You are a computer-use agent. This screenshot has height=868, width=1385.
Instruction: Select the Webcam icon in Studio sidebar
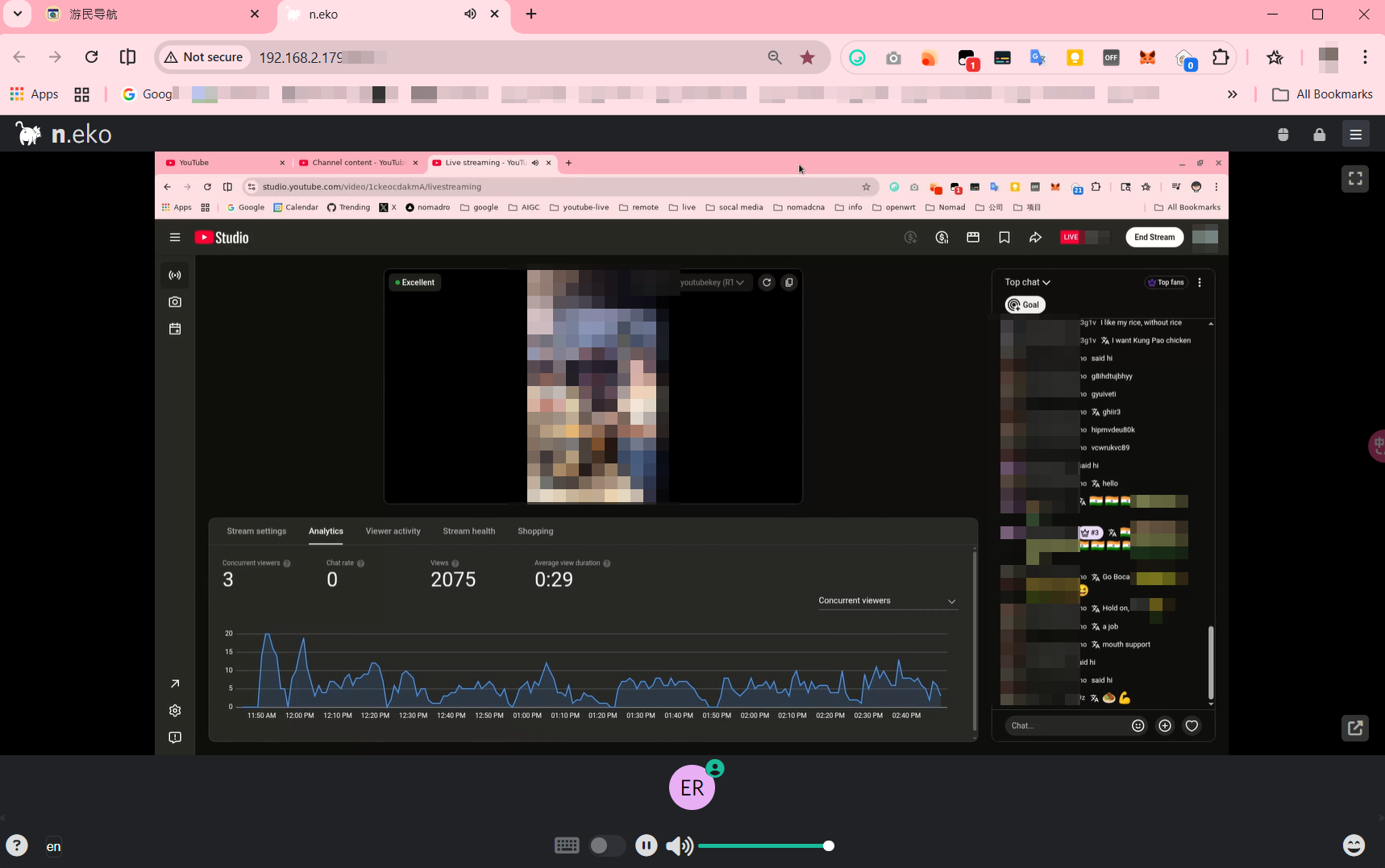point(175,302)
